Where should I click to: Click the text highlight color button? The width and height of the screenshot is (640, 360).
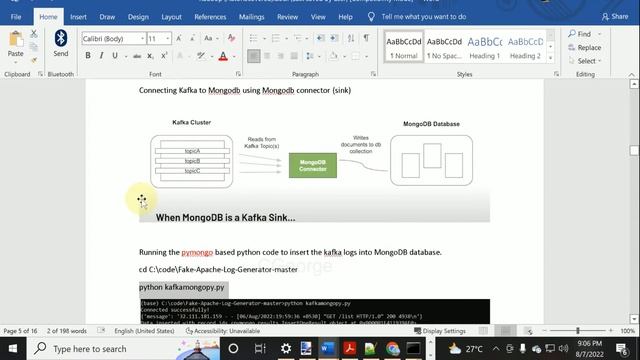point(201,56)
